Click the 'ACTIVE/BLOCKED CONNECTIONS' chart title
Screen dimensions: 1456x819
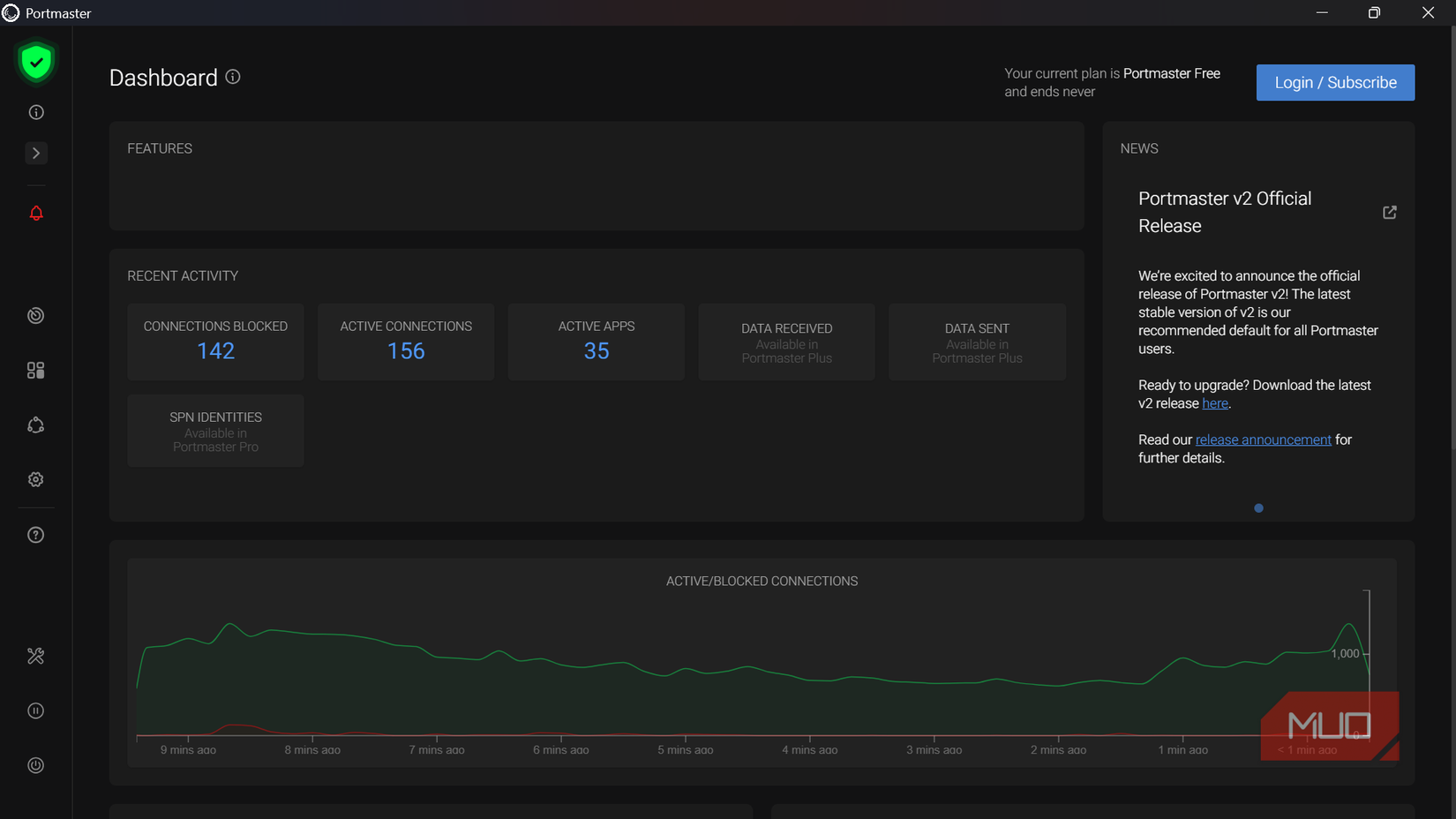click(762, 581)
